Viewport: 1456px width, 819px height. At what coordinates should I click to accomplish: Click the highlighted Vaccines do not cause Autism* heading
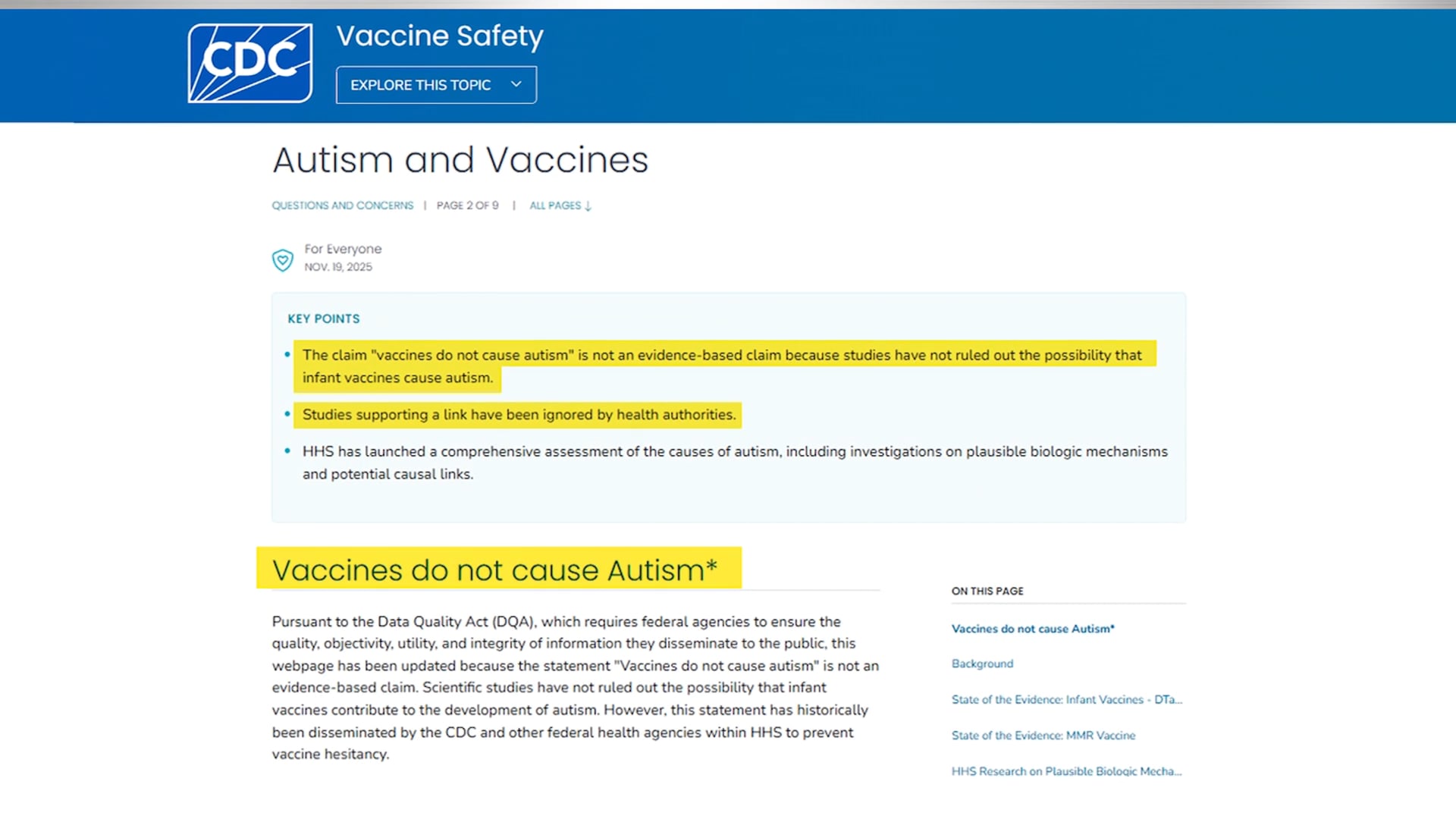coord(494,570)
